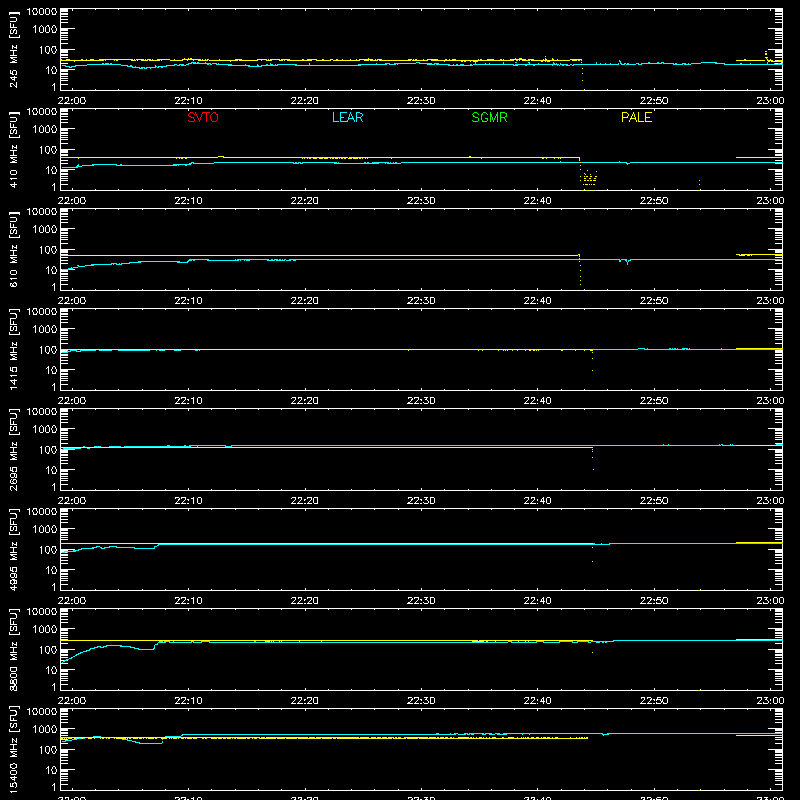Screen dimensions: 800x800
Task: Click the 10000 y-axis value on 2695 MHz plot
Action: click(42, 412)
